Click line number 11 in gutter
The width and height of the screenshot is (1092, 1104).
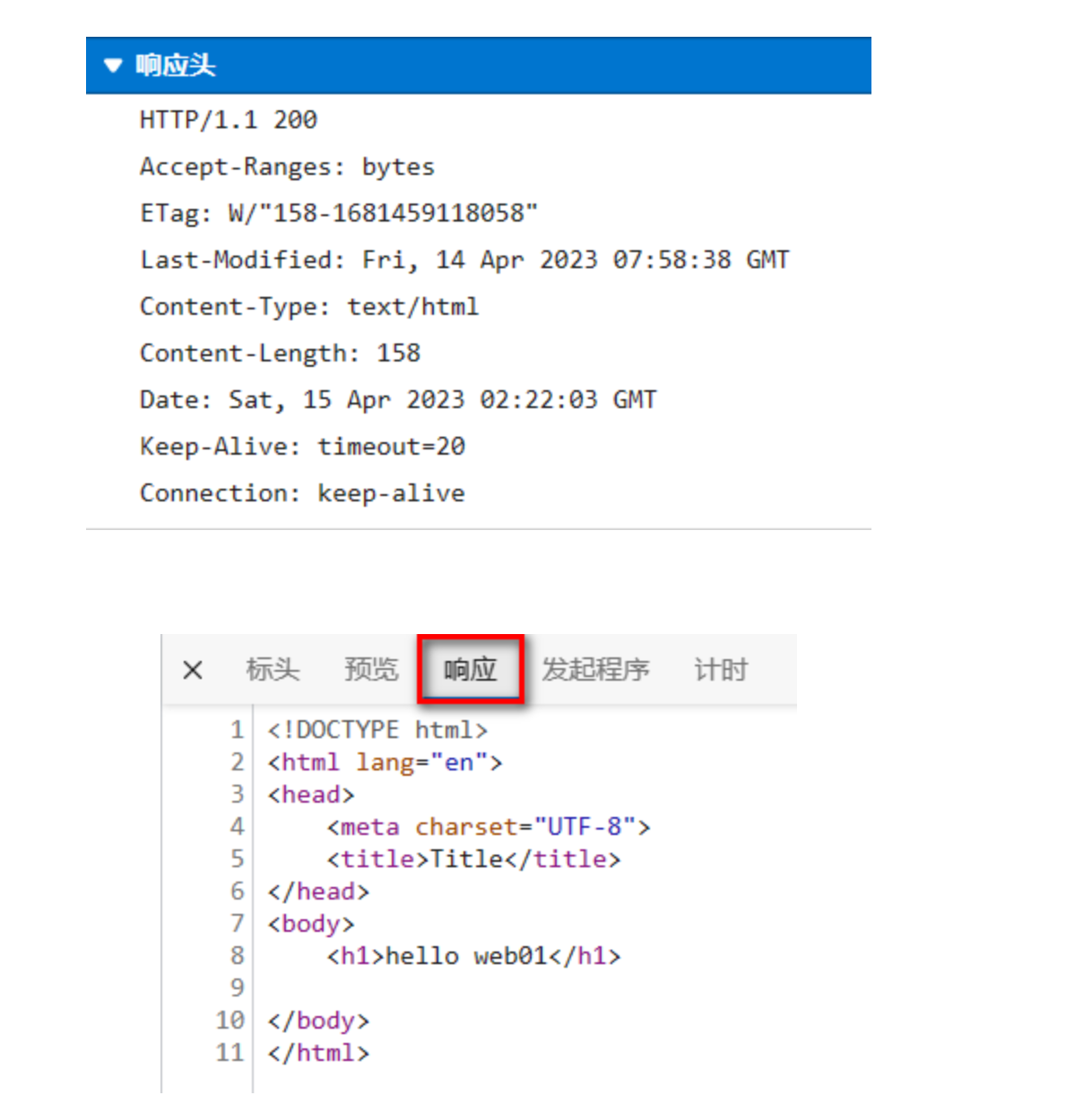coord(230,1053)
